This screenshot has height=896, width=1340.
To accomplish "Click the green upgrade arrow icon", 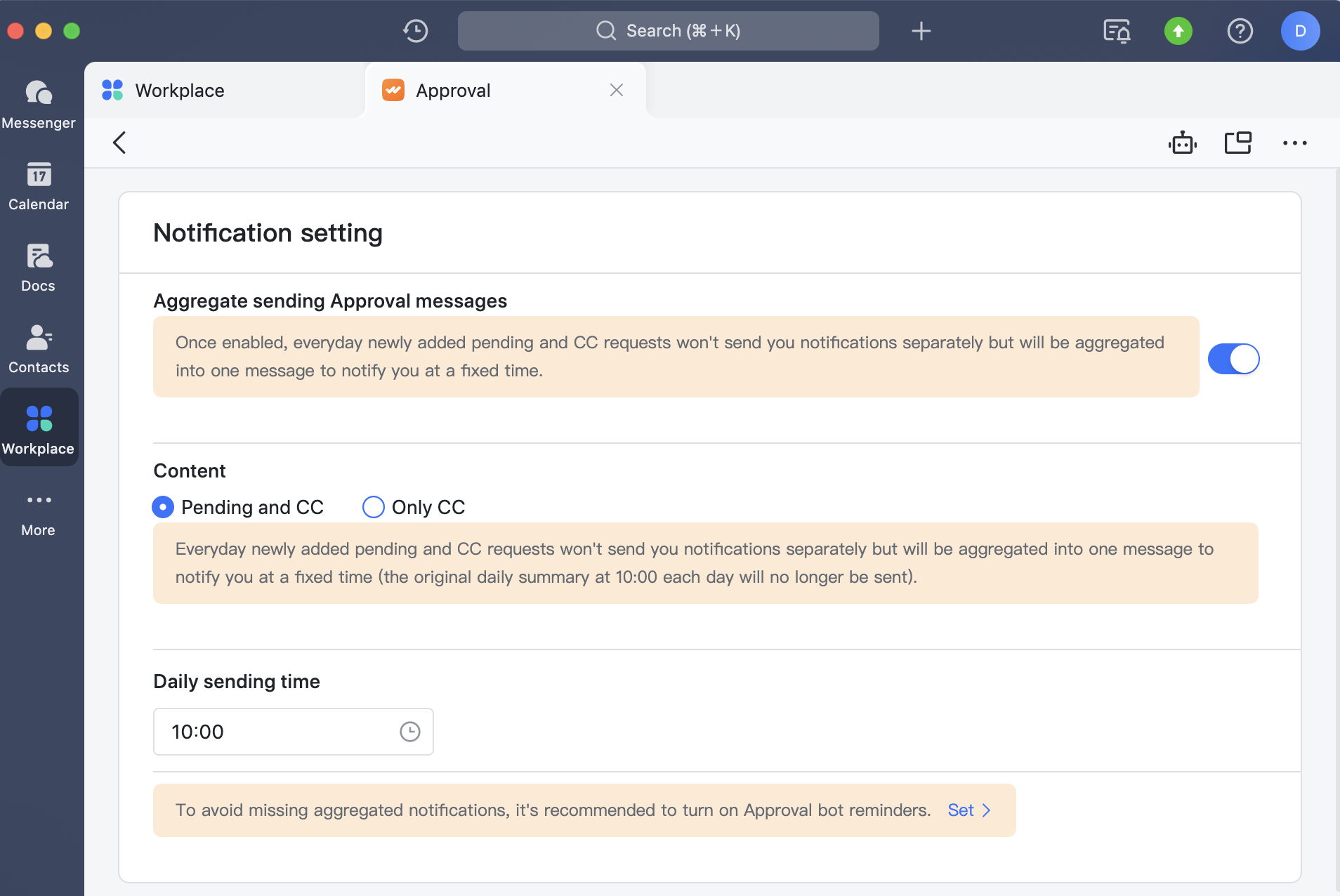I will pyautogui.click(x=1178, y=30).
